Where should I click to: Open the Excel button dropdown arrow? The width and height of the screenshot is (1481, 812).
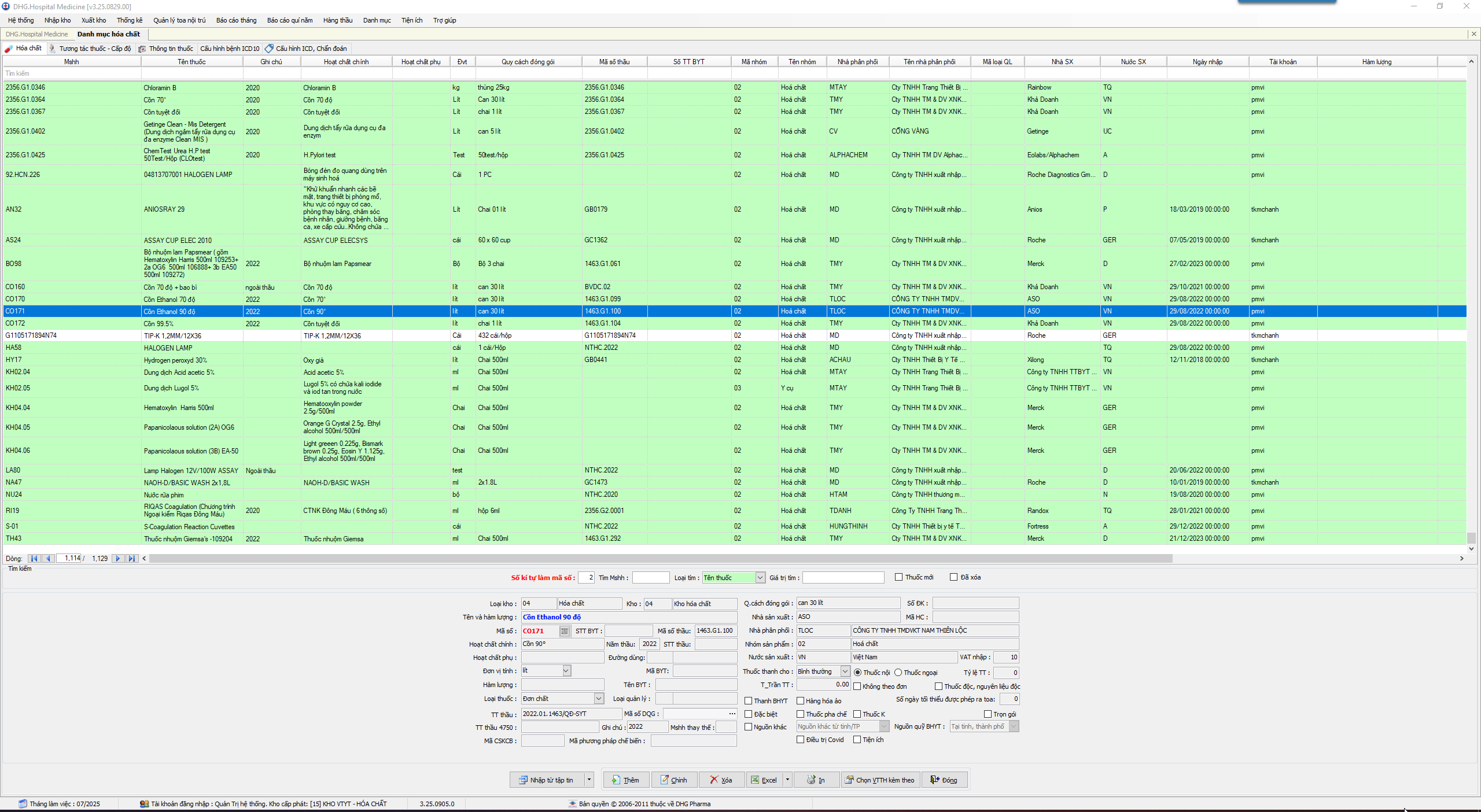(x=787, y=780)
